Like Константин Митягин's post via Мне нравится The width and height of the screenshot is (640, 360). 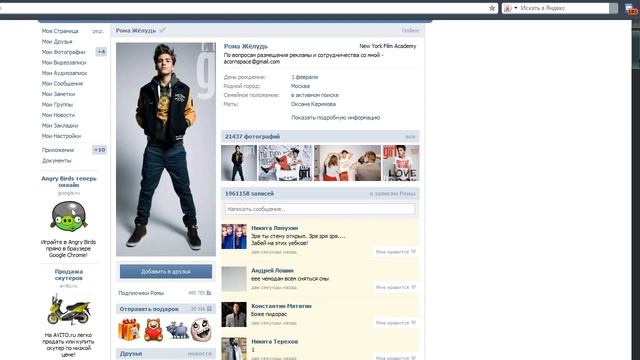click(x=396, y=323)
